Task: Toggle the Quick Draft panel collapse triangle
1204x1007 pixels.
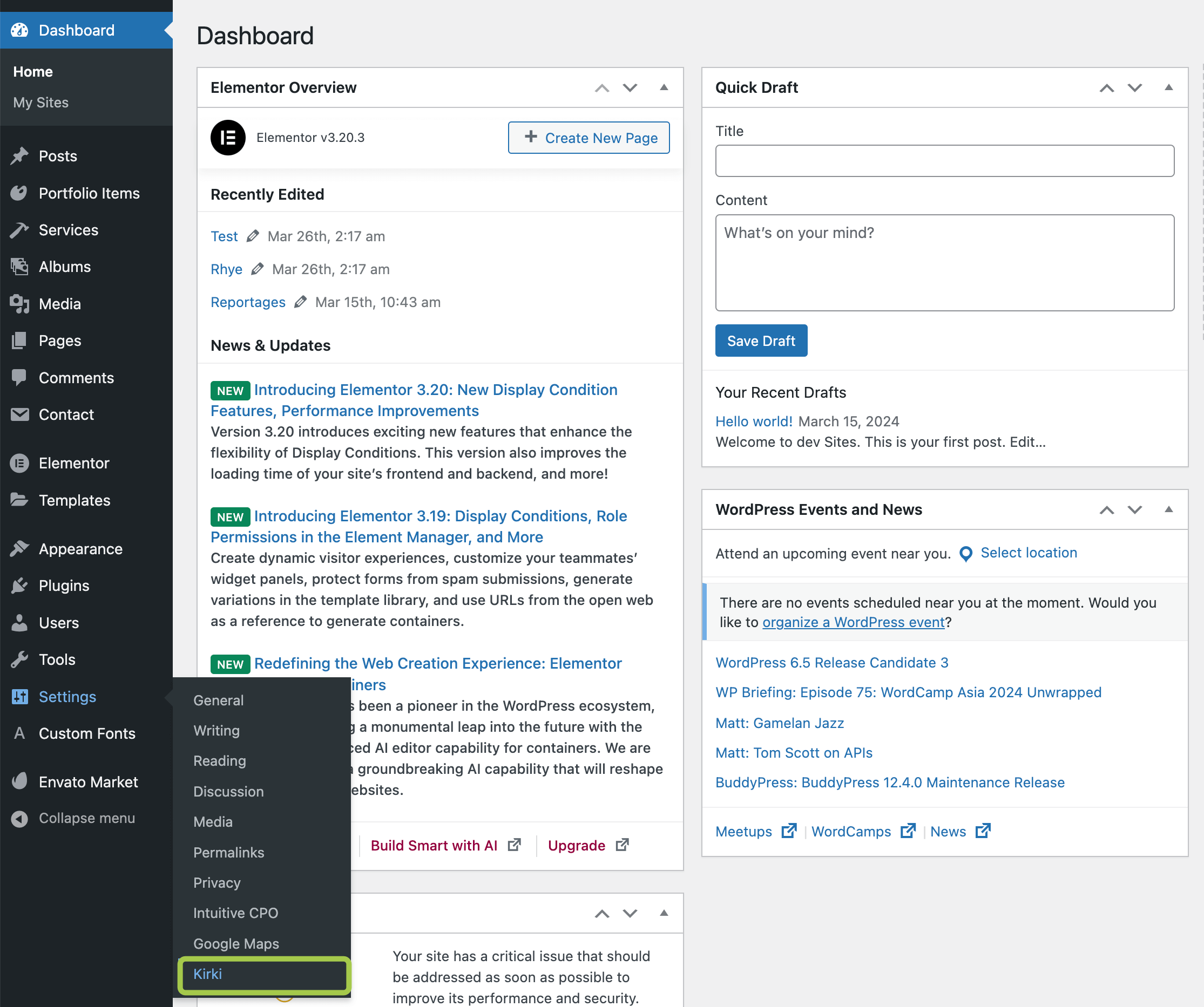Action: tap(1168, 87)
